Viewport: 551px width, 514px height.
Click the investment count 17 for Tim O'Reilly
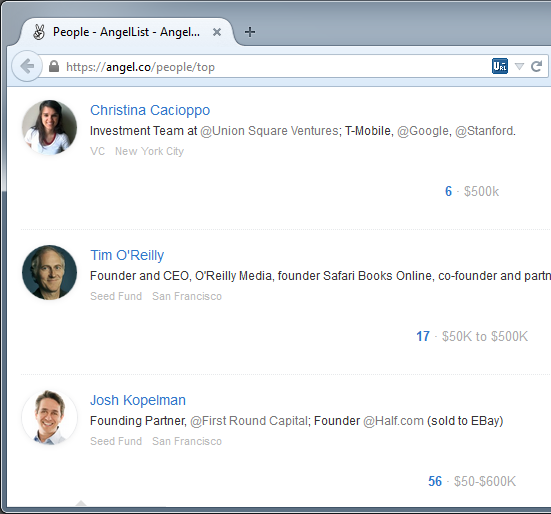click(423, 336)
